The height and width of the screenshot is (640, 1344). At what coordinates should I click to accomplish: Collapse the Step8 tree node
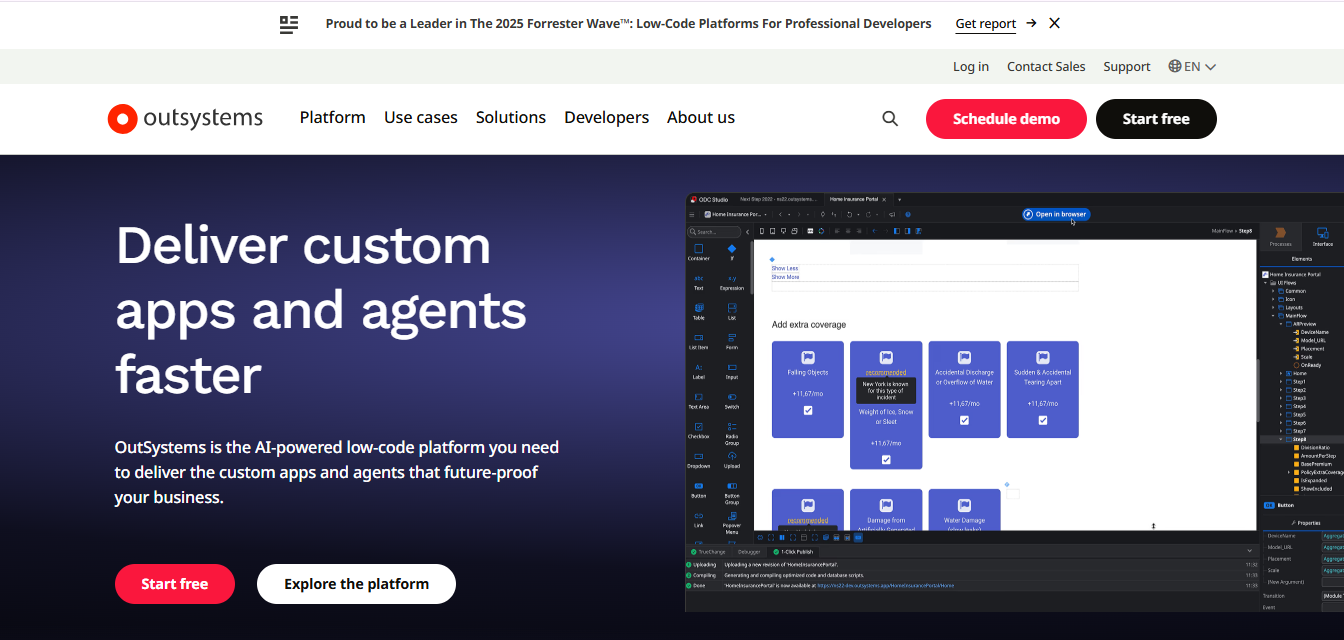pos(1280,439)
